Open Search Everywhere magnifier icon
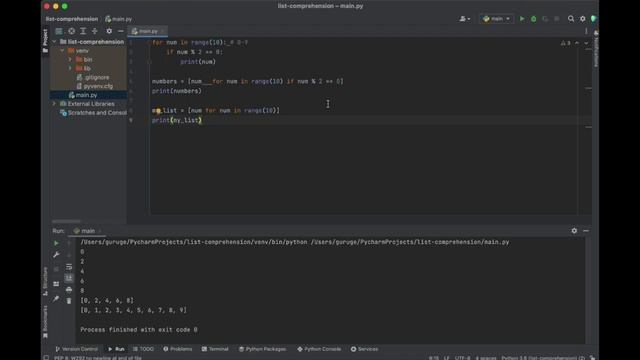This screenshot has height=360, width=640. coord(571,19)
